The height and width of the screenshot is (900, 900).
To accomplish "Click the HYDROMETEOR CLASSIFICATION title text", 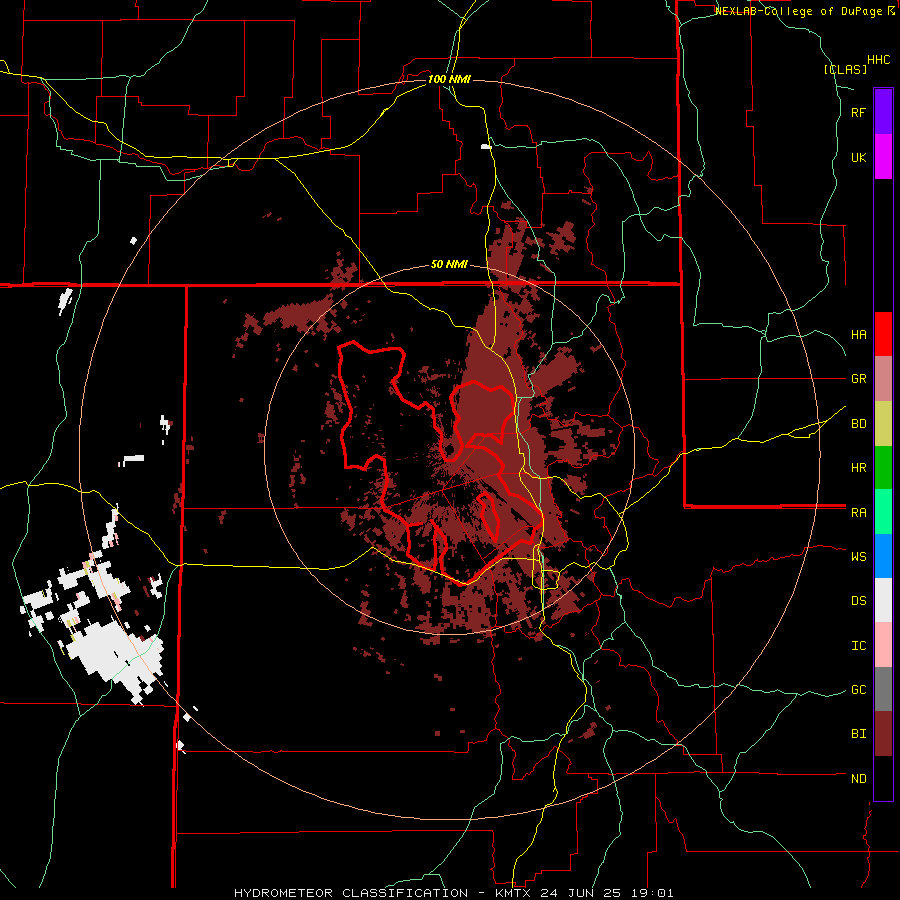I will [x=351, y=893].
